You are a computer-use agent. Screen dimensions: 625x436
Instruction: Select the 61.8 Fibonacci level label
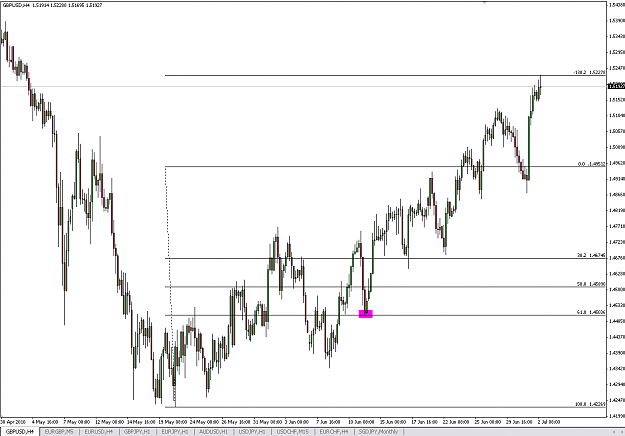pyautogui.click(x=591, y=313)
